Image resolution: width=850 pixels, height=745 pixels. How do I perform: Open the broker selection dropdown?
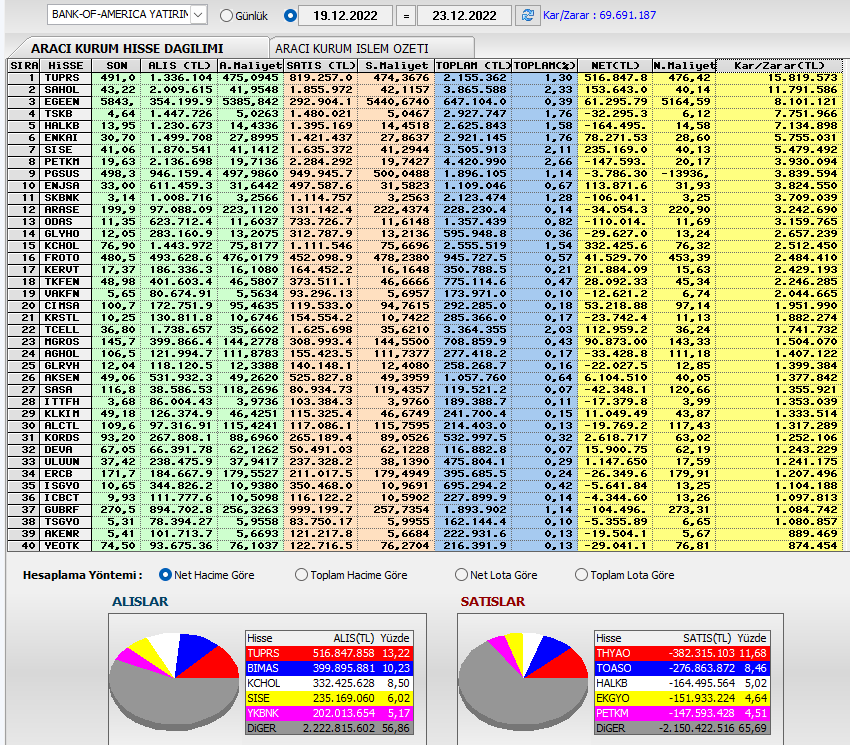(198, 15)
